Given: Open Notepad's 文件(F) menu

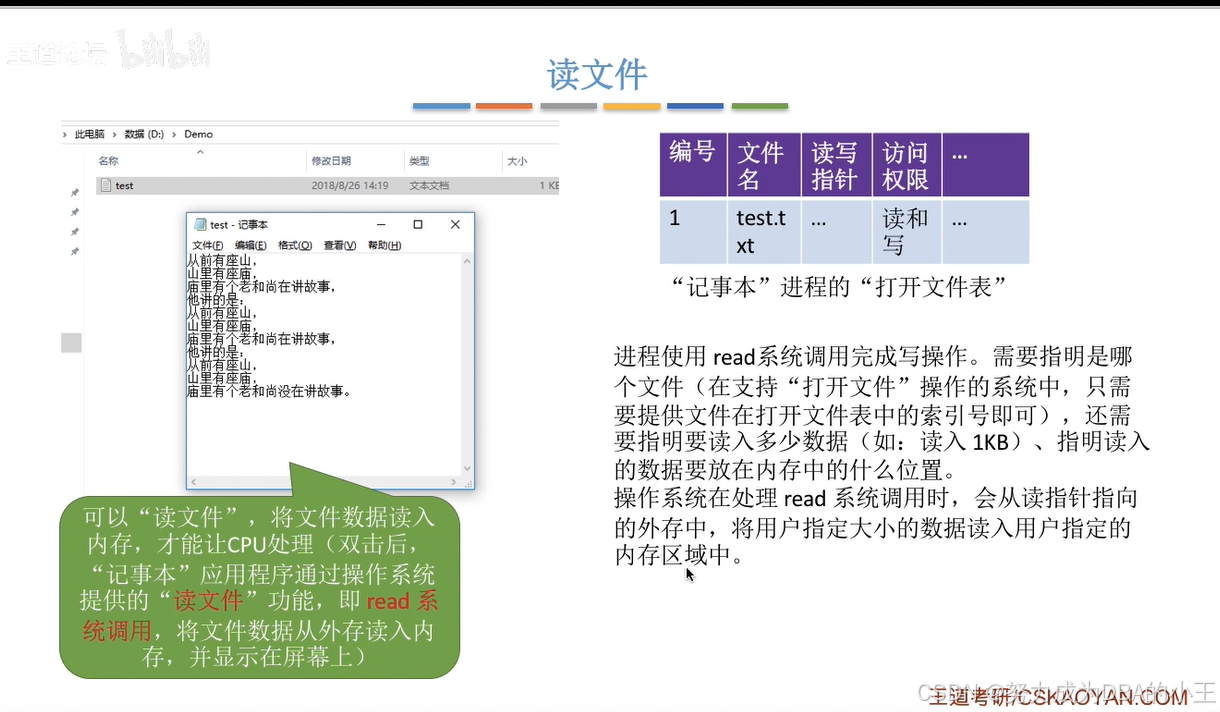Looking at the screenshot, I should (207, 245).
